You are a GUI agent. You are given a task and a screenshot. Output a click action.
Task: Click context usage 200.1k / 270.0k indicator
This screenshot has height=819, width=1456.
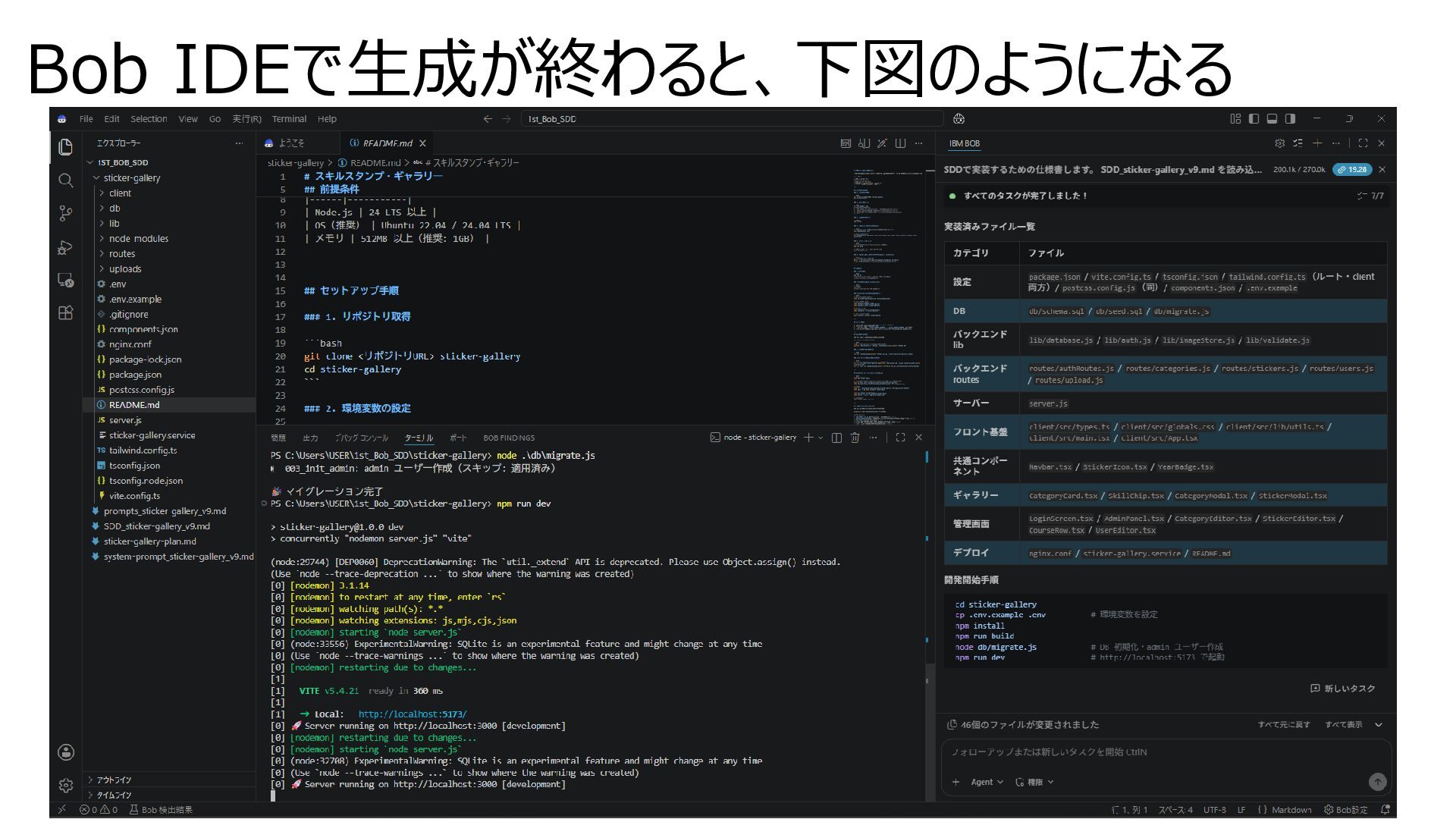[x=1299, y=170]
